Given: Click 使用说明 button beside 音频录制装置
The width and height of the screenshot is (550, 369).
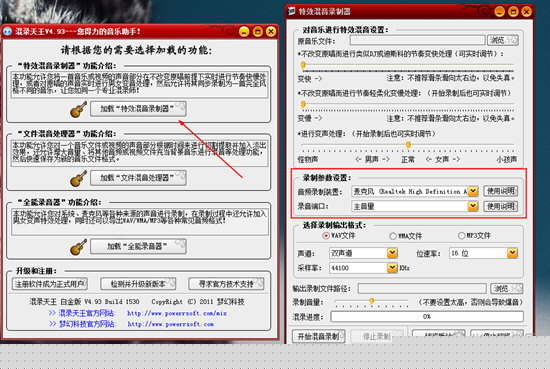Looking at the screenshot, I should pos(501,191).
